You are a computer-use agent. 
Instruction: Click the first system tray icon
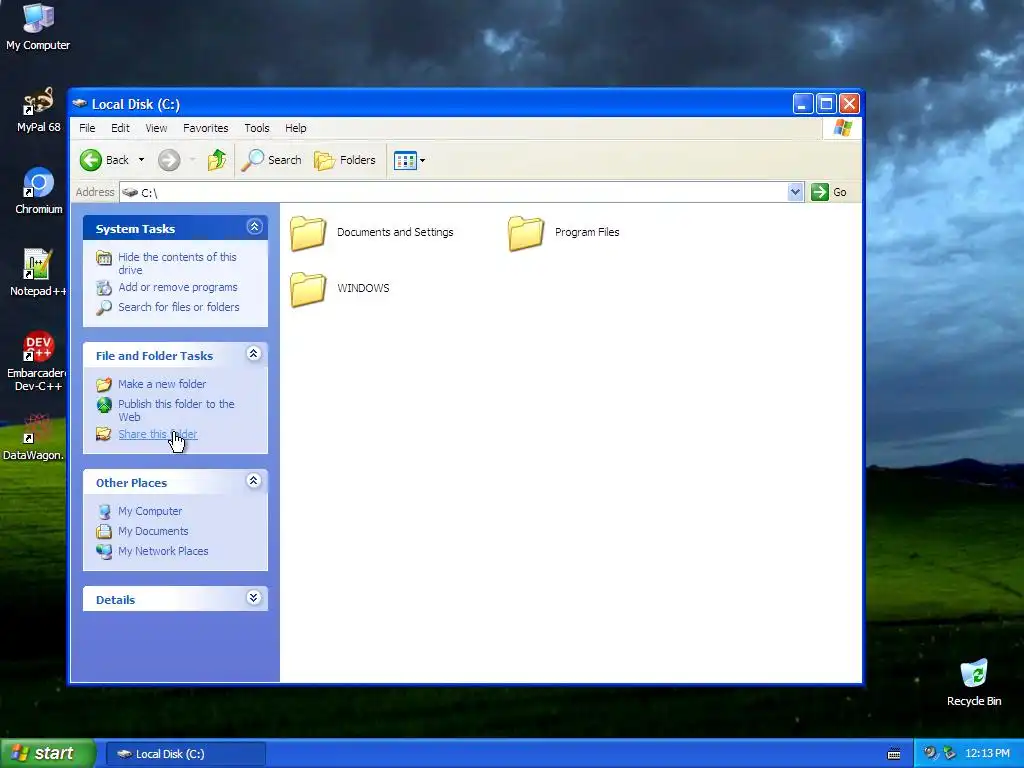click(930, 753)
